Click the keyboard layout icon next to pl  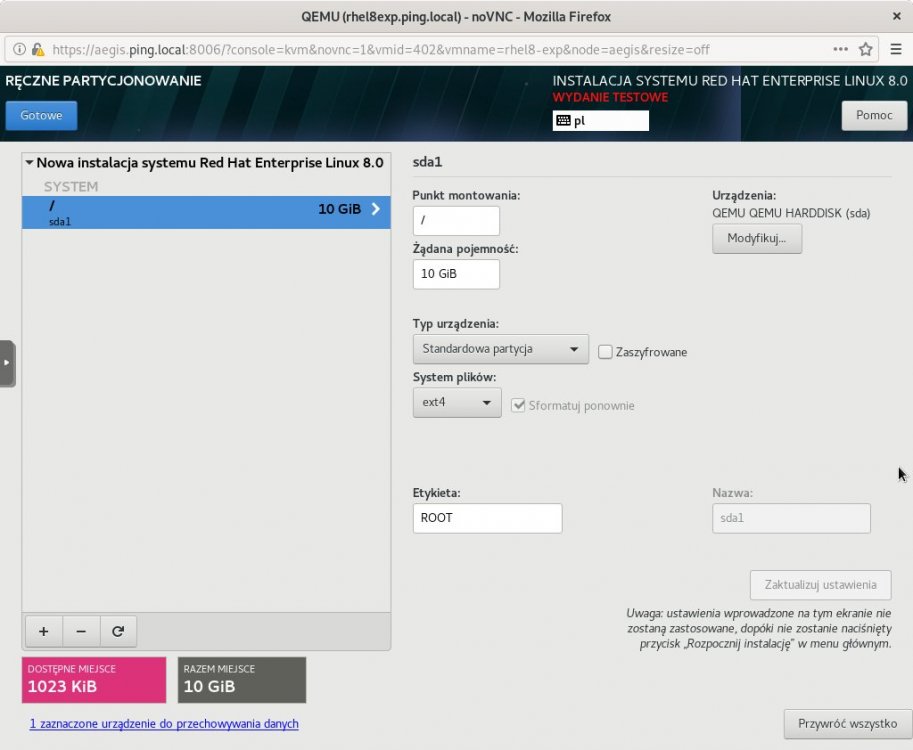point(563,121)
